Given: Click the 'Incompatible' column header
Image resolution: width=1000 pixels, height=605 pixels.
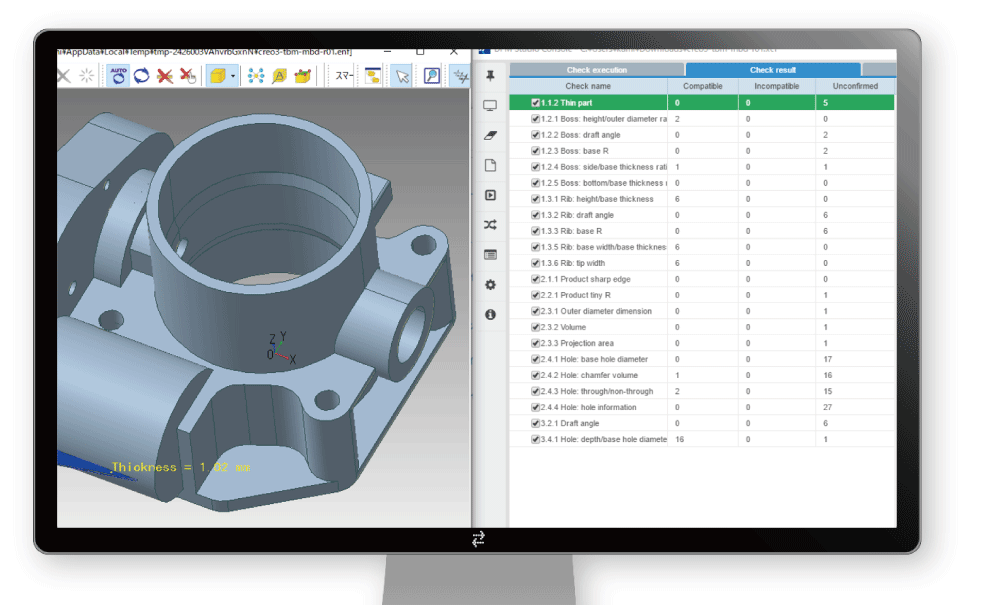Looking at the screenshot, I should [x=777, y=86].
